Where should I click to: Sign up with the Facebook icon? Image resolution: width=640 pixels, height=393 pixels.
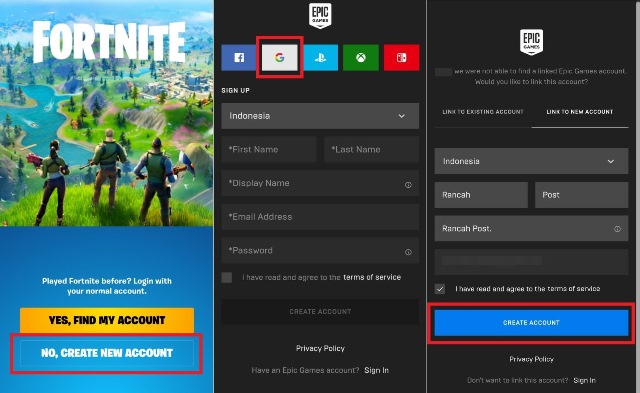(239, 58)
